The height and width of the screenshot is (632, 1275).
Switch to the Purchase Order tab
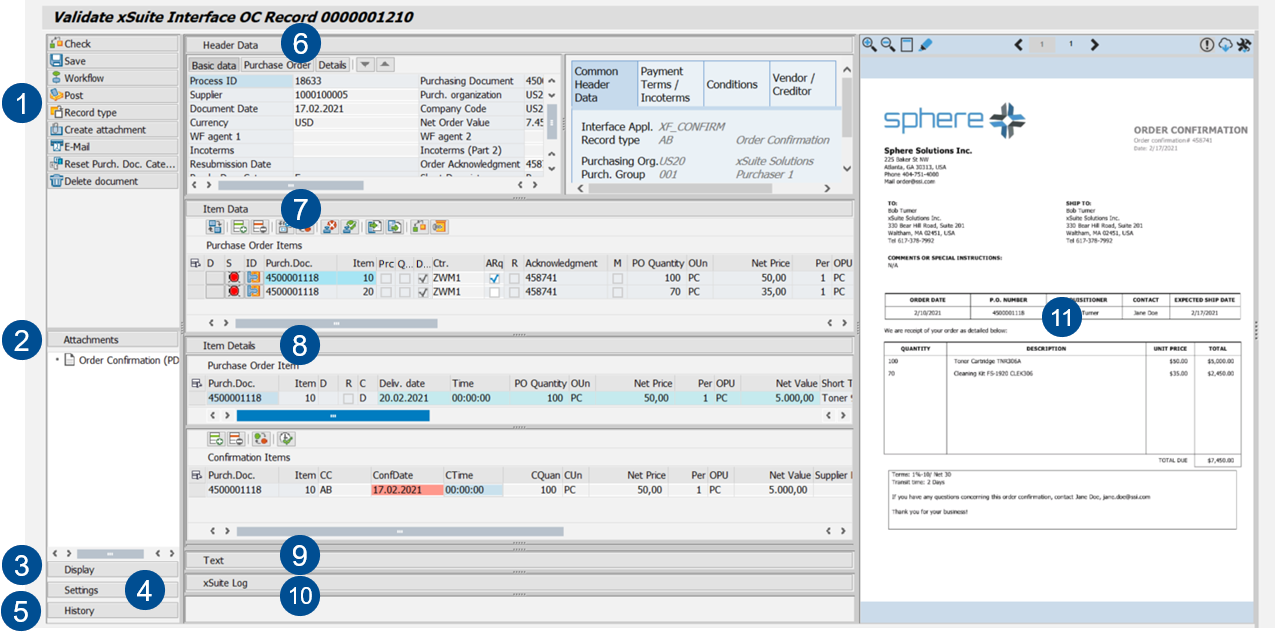(x=277, y=65)
